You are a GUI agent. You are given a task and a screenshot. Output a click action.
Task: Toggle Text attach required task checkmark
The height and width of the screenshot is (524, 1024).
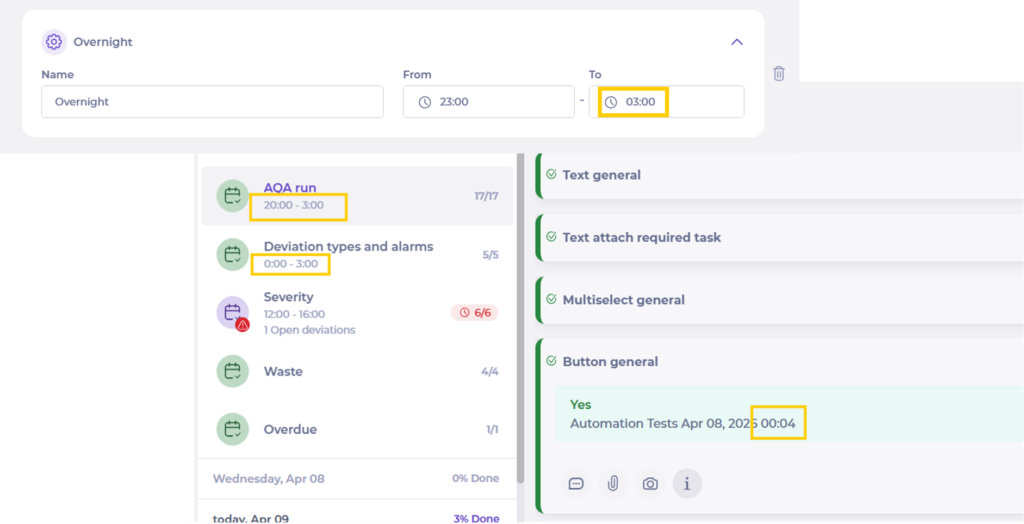(551, 237)
